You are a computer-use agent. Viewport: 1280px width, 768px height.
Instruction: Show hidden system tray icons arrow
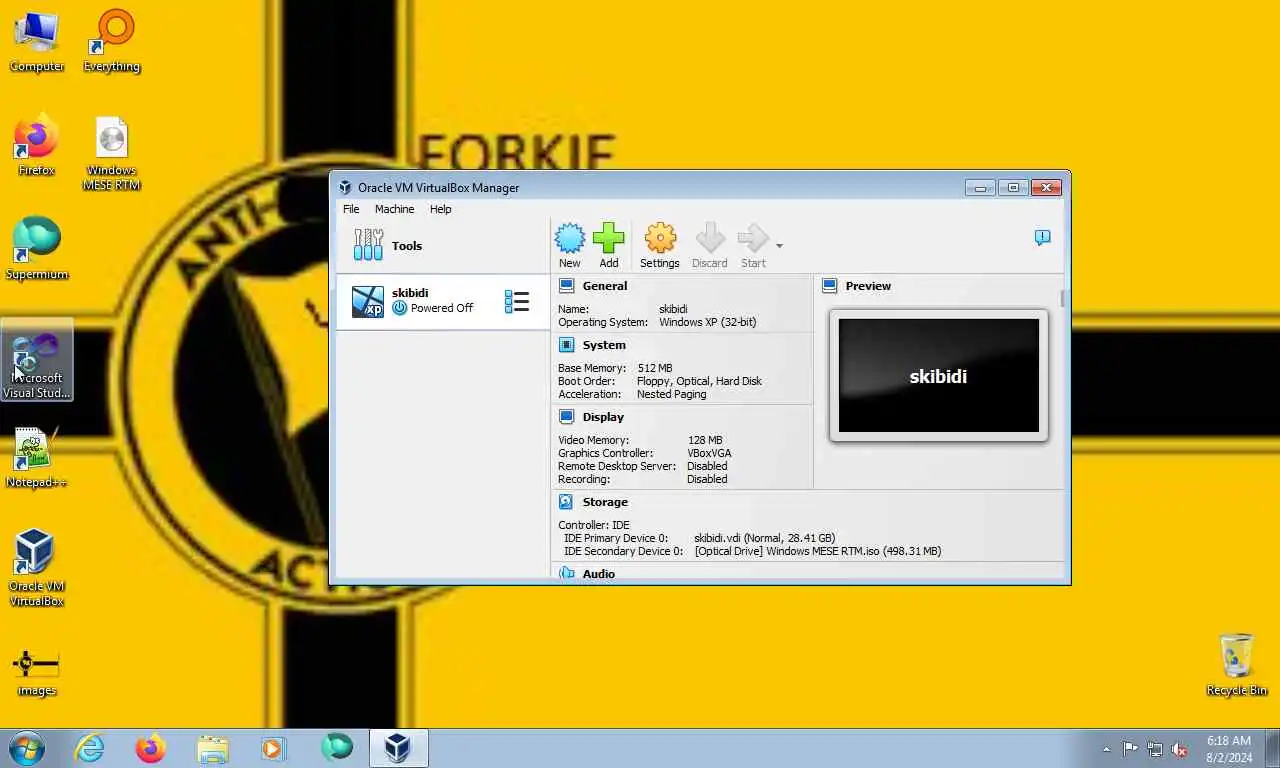point(1106,749)
